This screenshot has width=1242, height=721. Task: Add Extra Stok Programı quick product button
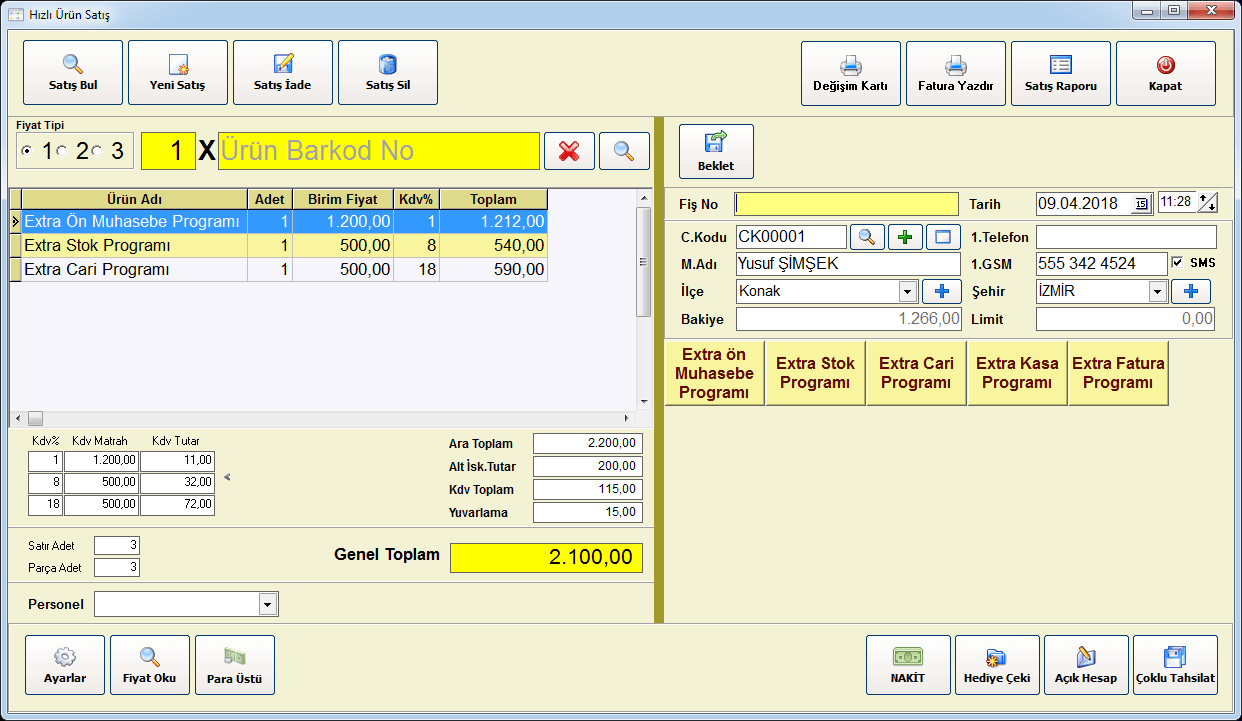(x=815, y=373)
